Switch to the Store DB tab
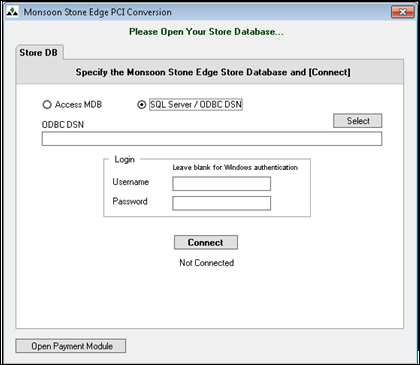420x365 pixels. point(39,53)
